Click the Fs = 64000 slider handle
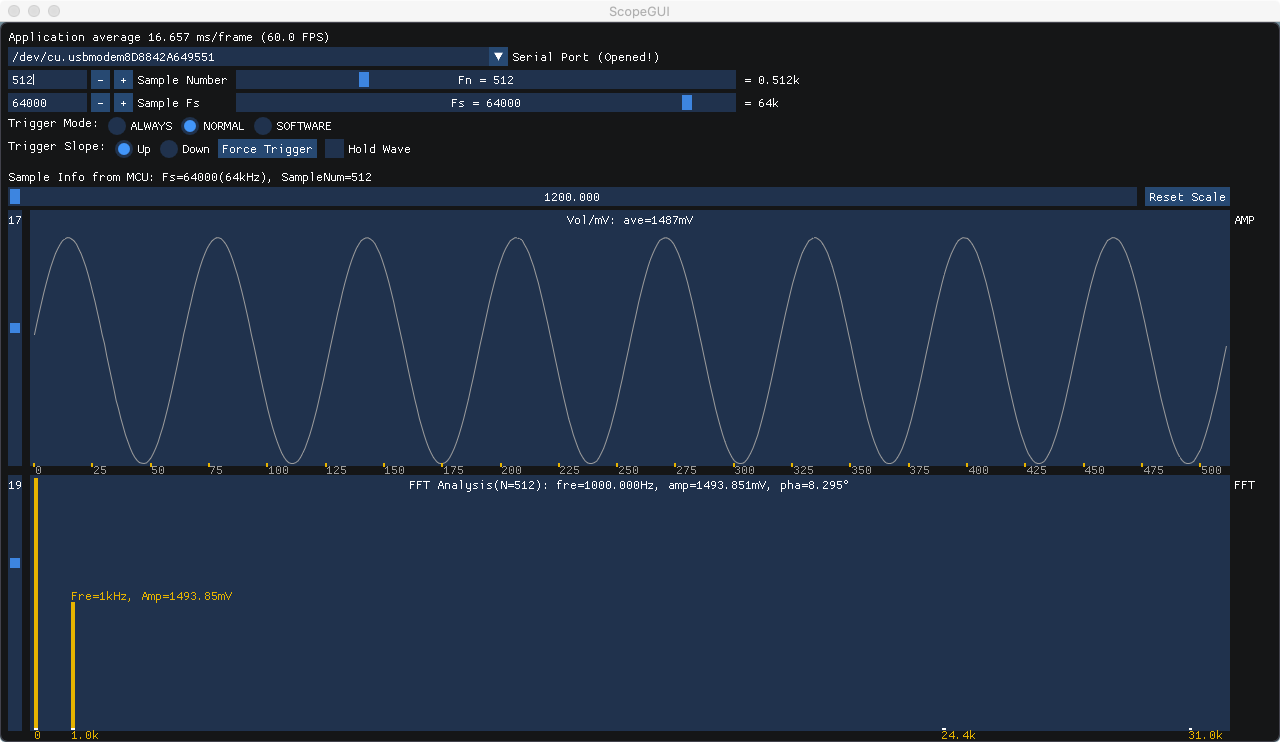This screenshot has height=742, width=1280. [x=687, y=103]
